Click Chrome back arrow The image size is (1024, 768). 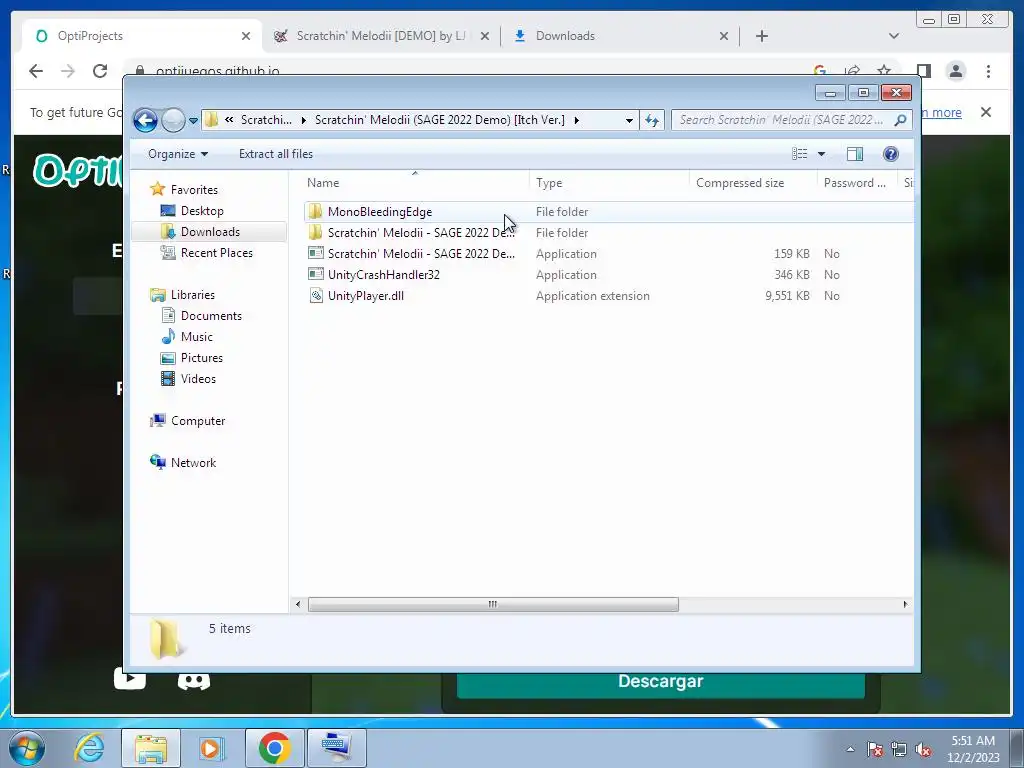pos(36,71)
